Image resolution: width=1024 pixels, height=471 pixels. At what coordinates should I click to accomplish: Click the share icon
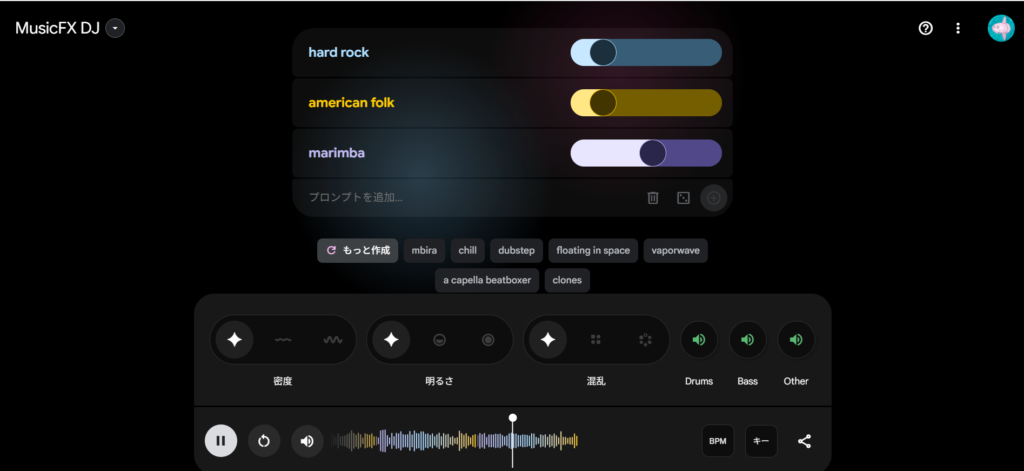click(805, 441)
